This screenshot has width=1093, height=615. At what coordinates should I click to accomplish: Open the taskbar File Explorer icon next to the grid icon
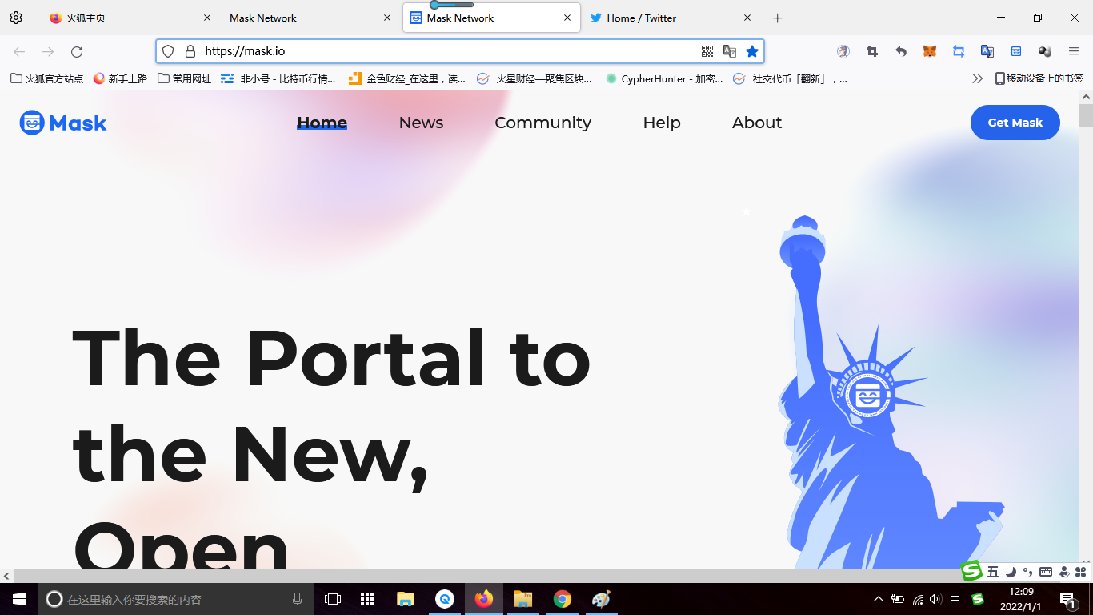click(x=405, y=599)
